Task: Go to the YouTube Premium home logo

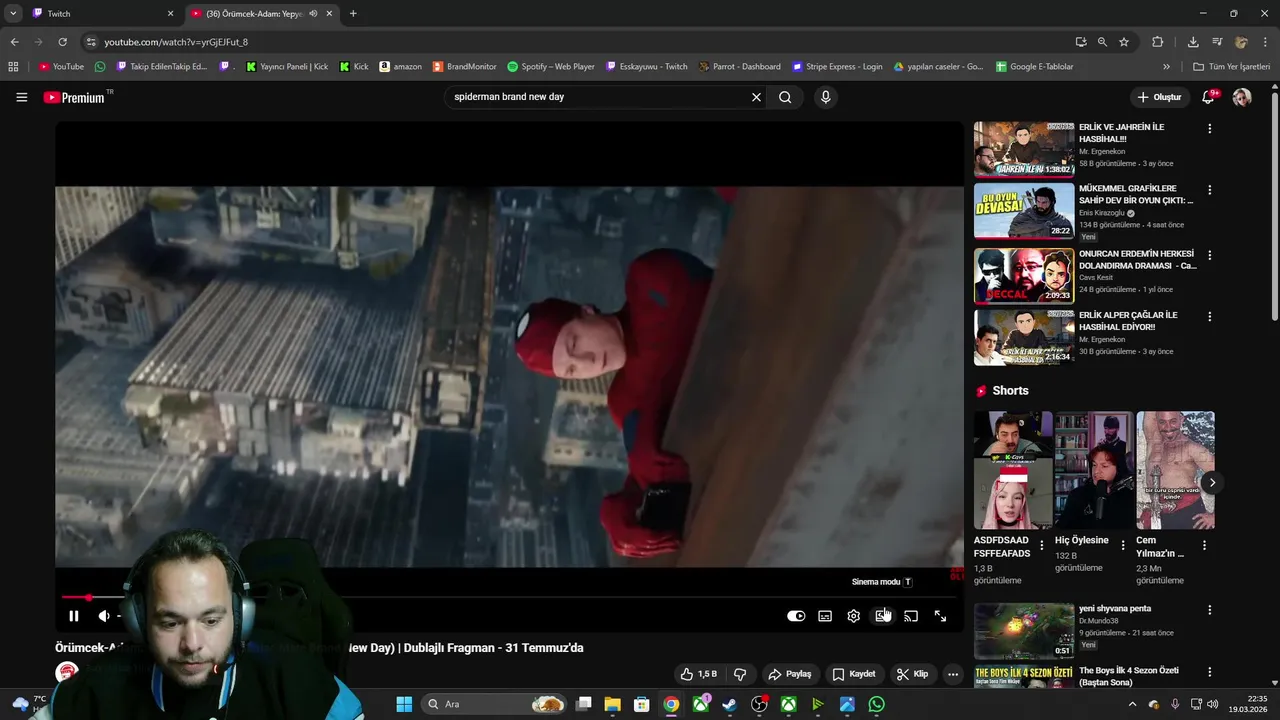Action: pos(74,97)
